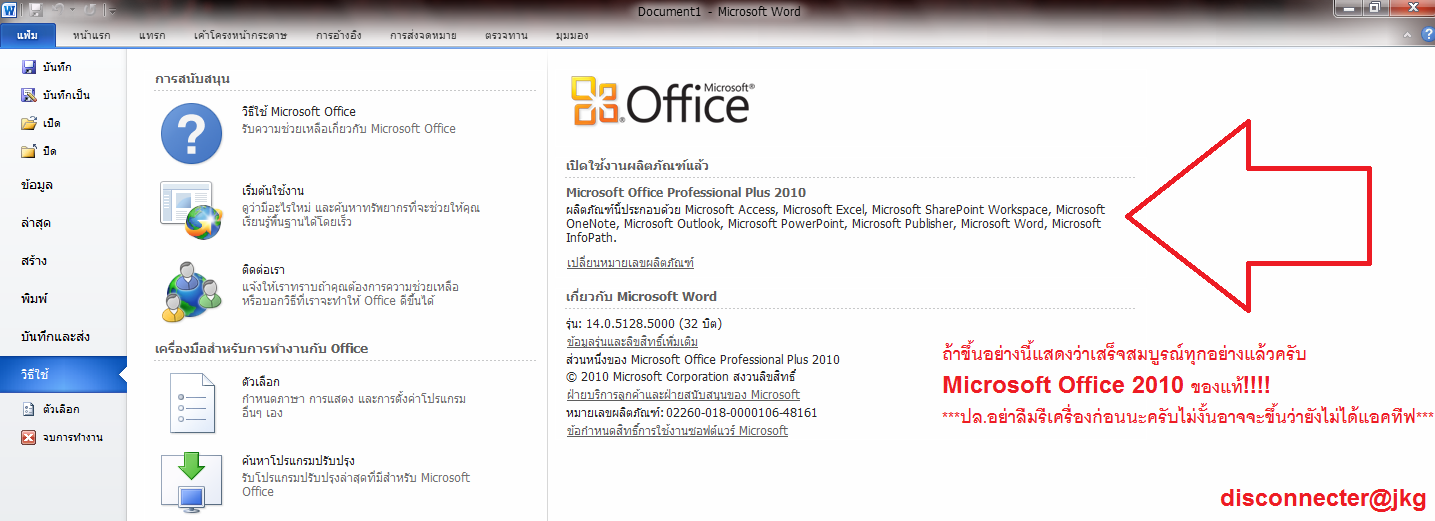
Task: Click the ตัวเลือก heading in tools section
Action: (x=260, y=382)
